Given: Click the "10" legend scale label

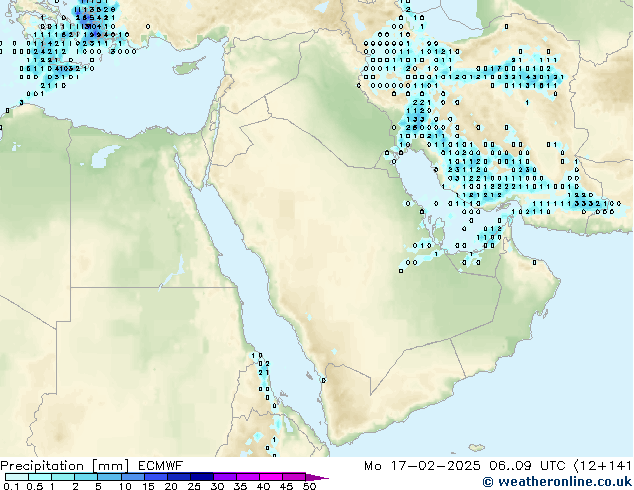Looking at the screenshot, I should (x=125, y=486).
